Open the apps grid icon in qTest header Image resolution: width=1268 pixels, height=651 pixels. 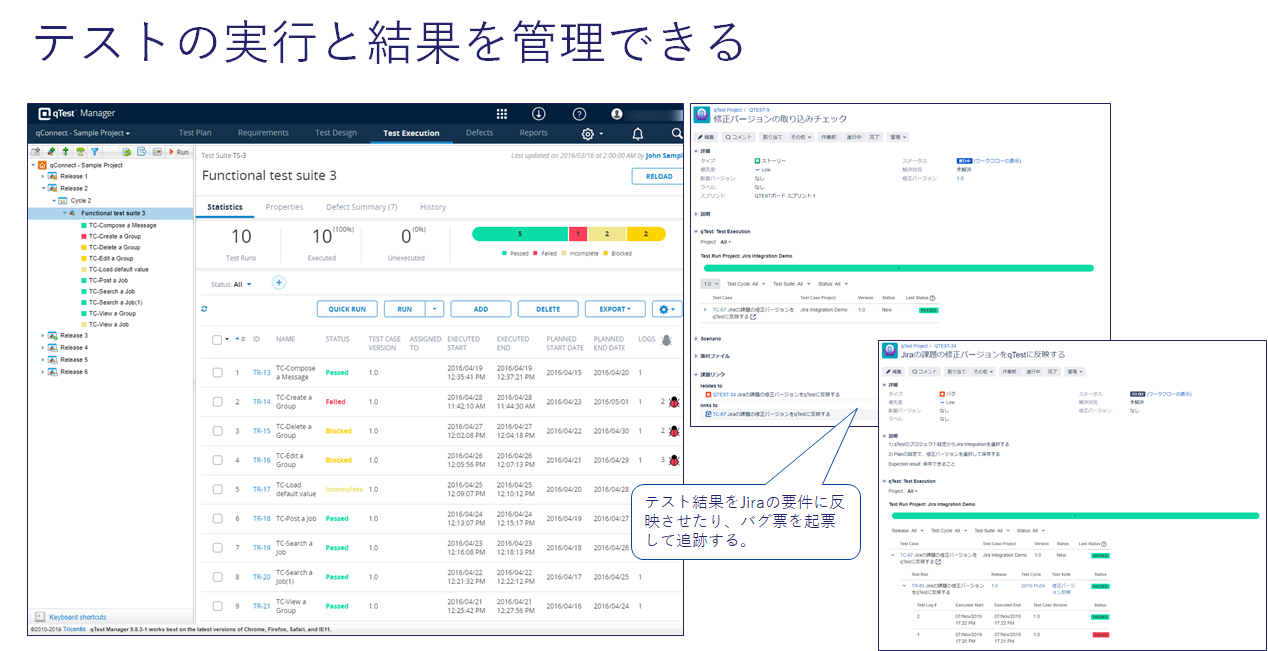click(x=502, y=114)
